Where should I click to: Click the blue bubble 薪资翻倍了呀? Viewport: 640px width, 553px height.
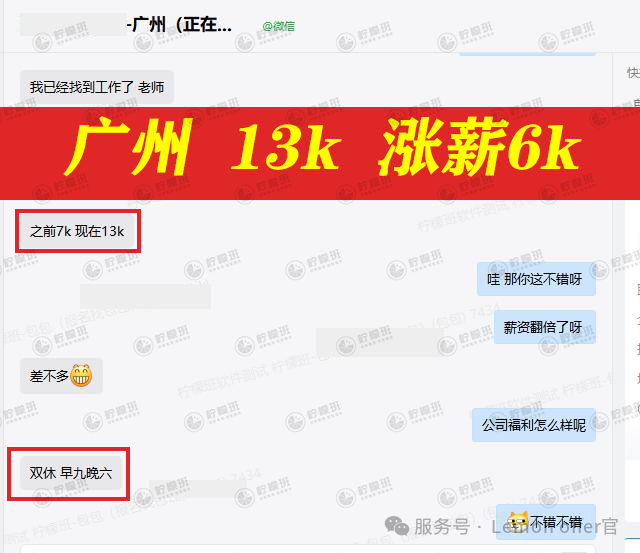point(544,327)
